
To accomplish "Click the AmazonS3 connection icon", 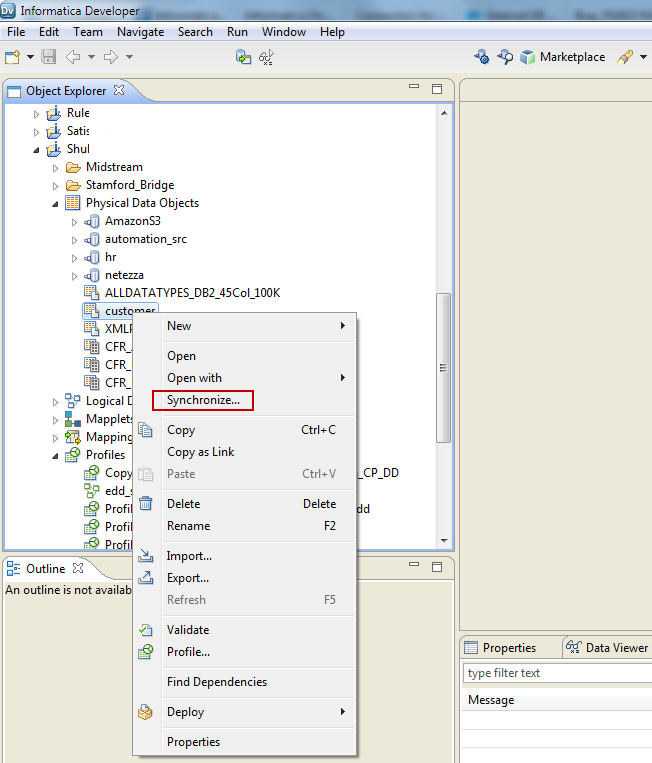I will (x=92, y=221).
